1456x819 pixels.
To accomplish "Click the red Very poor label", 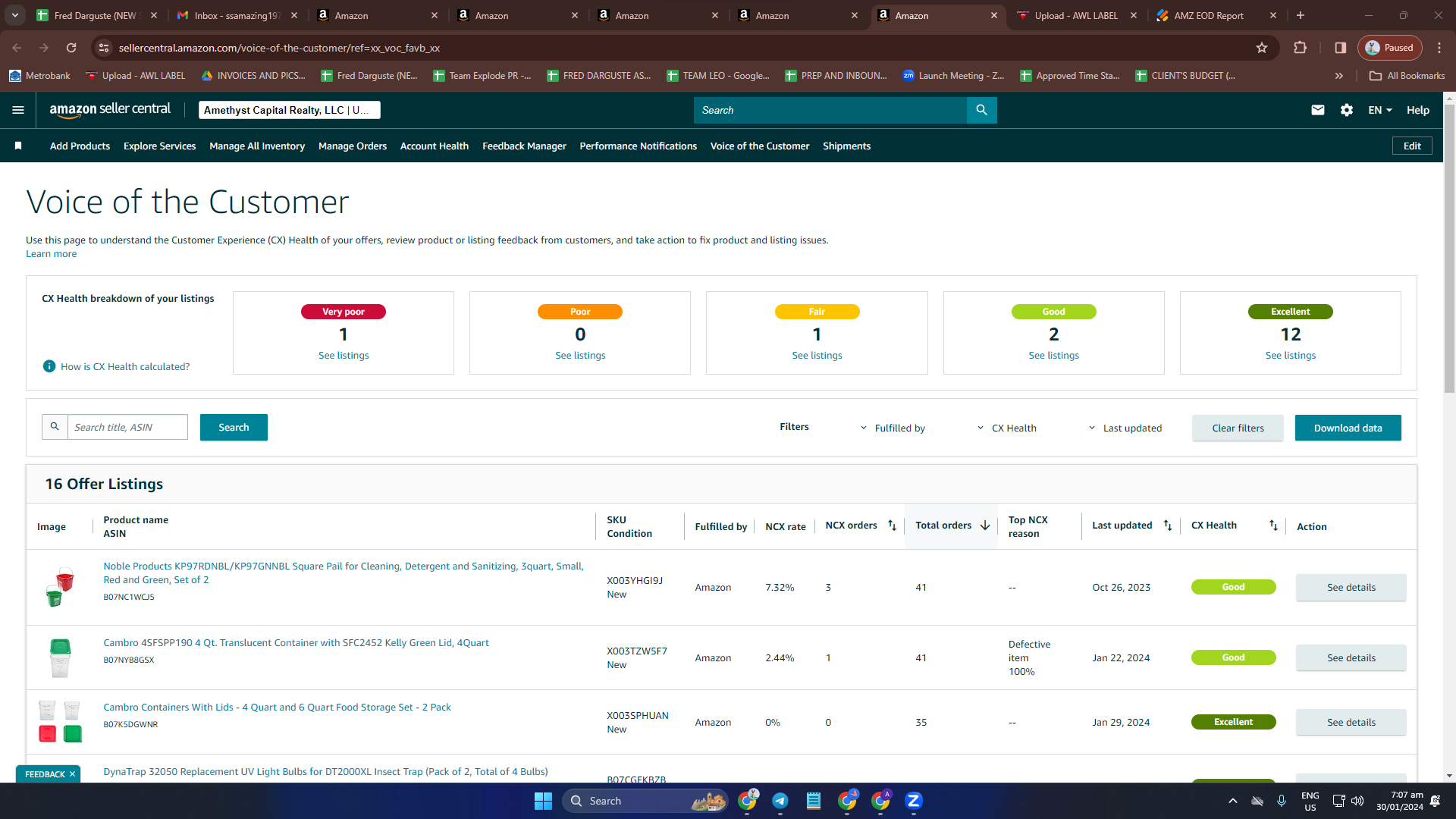I will pyautogui.click(x=344, y=312).
